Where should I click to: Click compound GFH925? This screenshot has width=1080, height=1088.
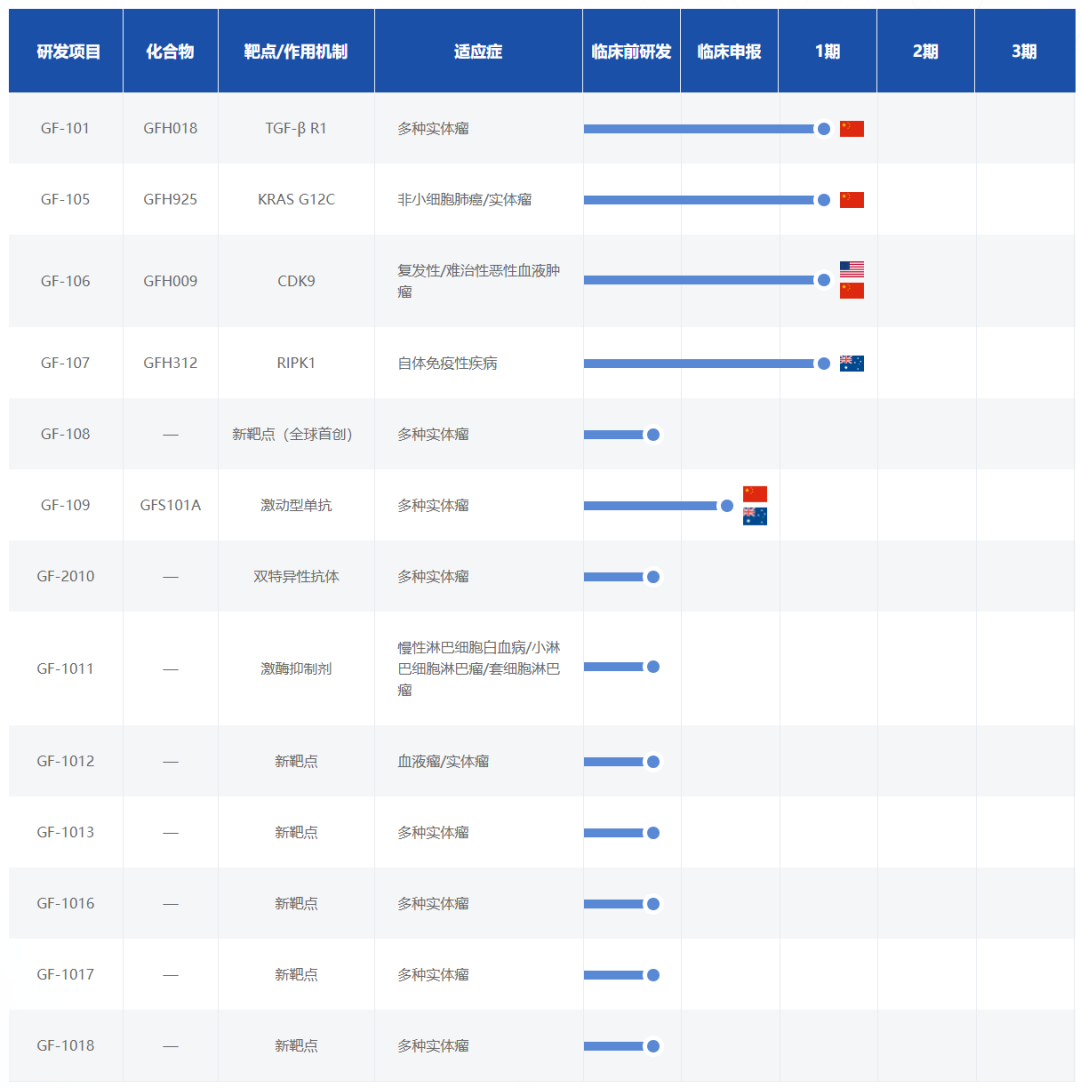point(170,200)
